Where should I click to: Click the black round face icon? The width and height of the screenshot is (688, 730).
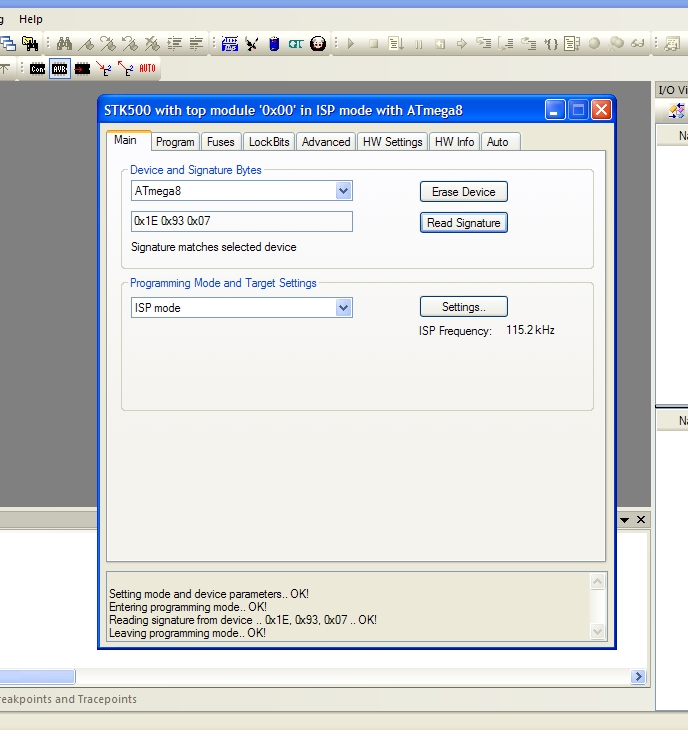point(318,44)
